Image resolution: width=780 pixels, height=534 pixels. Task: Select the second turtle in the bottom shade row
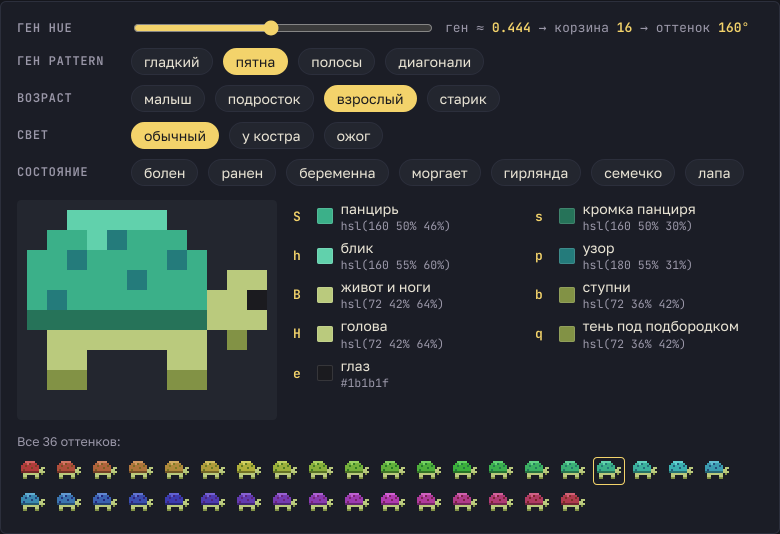(69, 502)
